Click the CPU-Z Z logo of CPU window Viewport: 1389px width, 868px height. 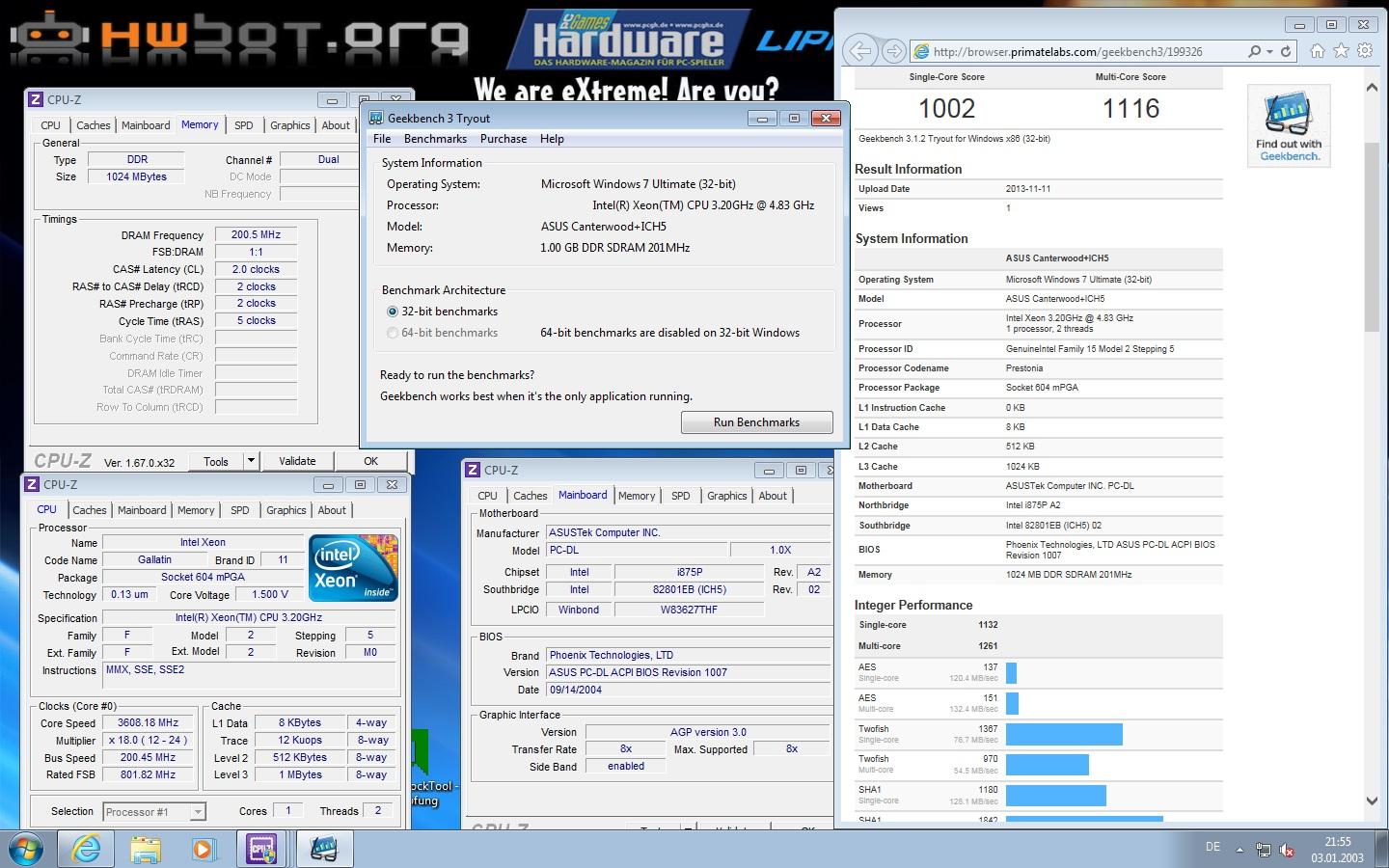tap(32, 484)
